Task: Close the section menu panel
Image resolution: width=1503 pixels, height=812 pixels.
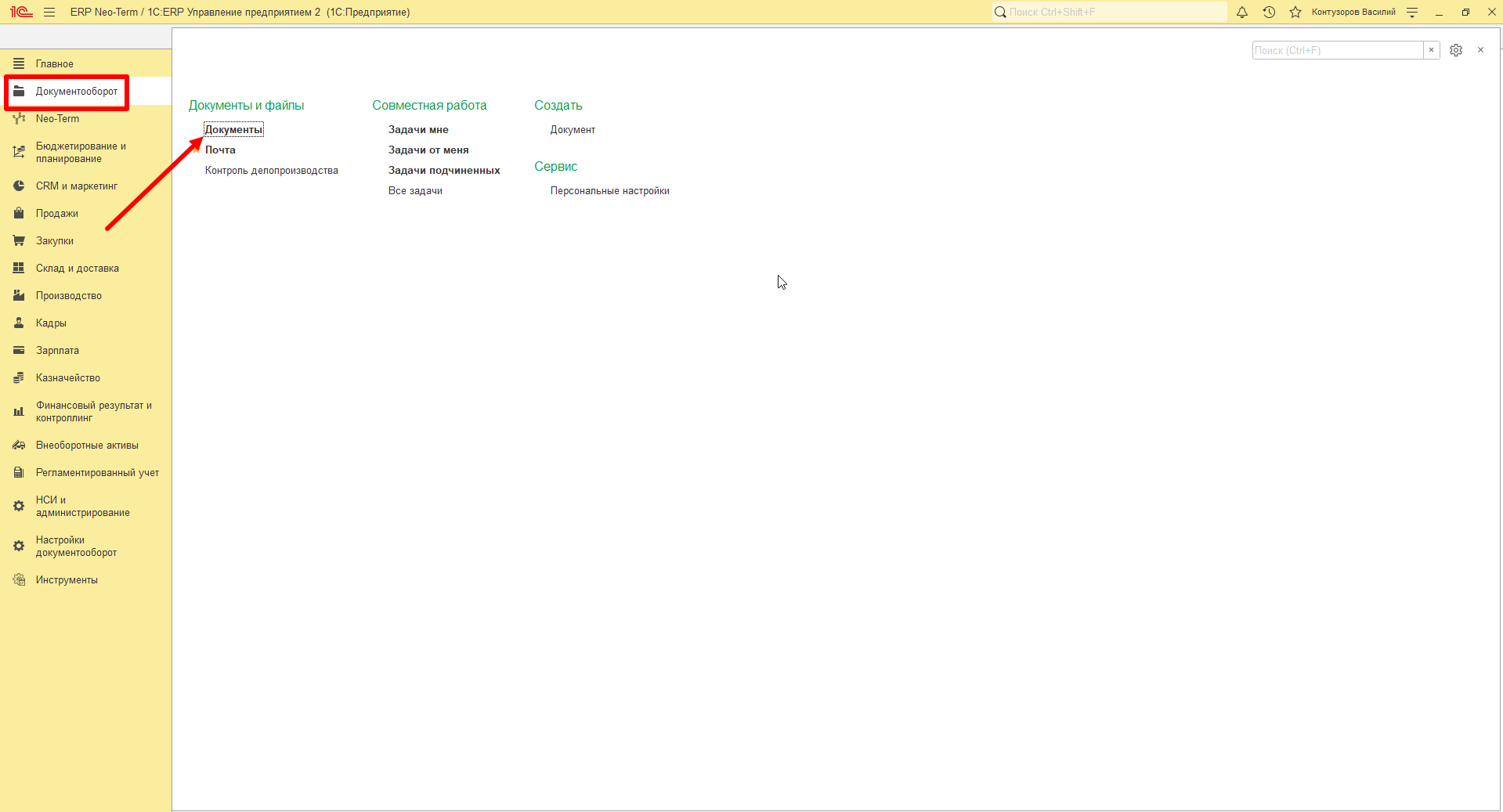Action: (x=1480, y=50)
